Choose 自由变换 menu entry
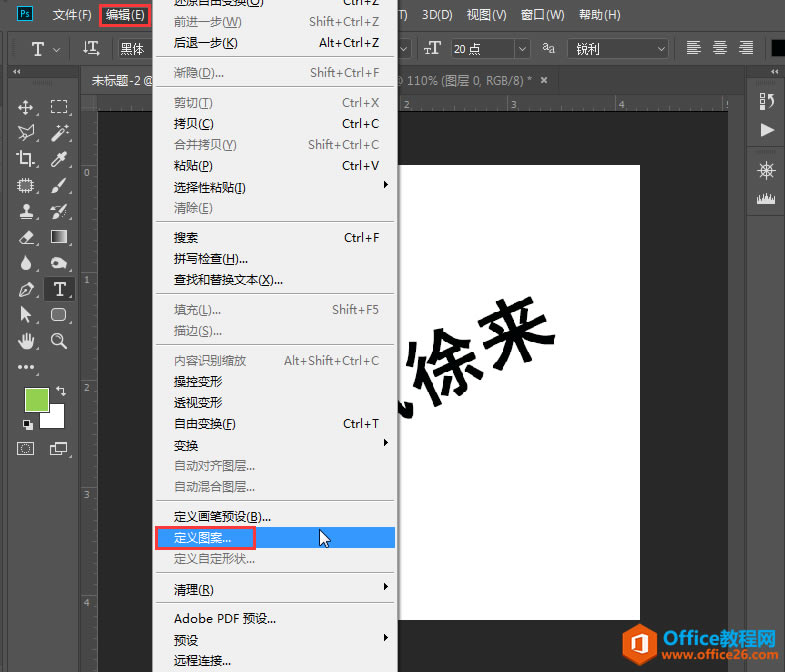 pos(275,424)
